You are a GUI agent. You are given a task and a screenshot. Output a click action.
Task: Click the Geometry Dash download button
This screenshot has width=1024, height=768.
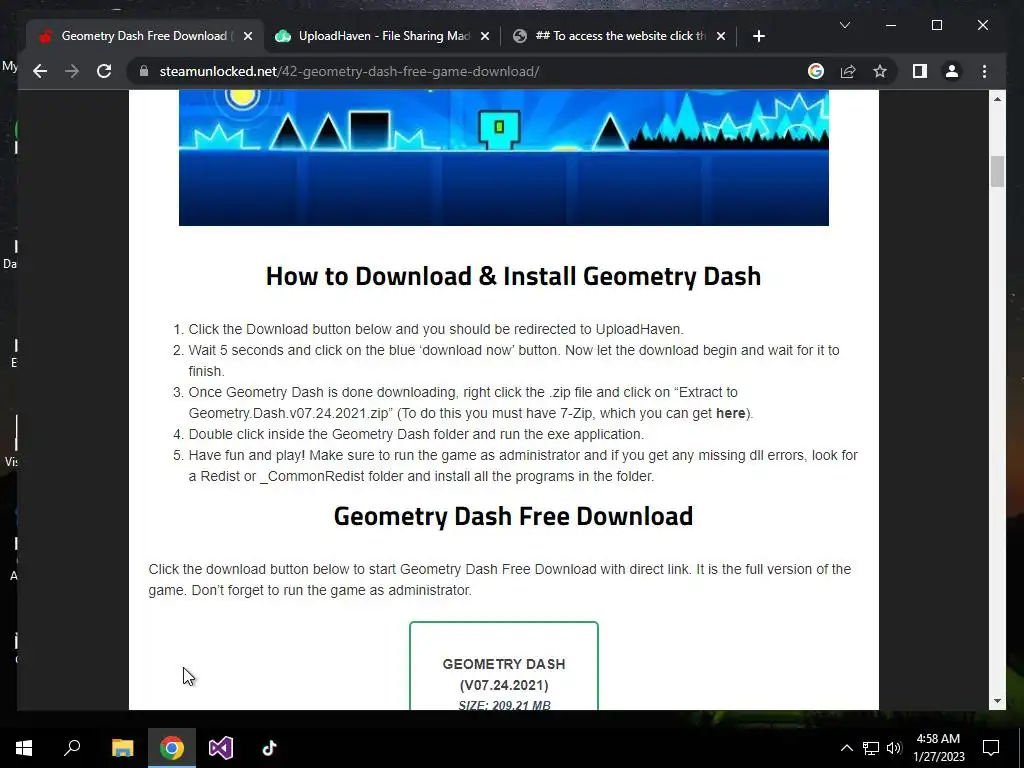pyautogui.click(x=504, y=666)
